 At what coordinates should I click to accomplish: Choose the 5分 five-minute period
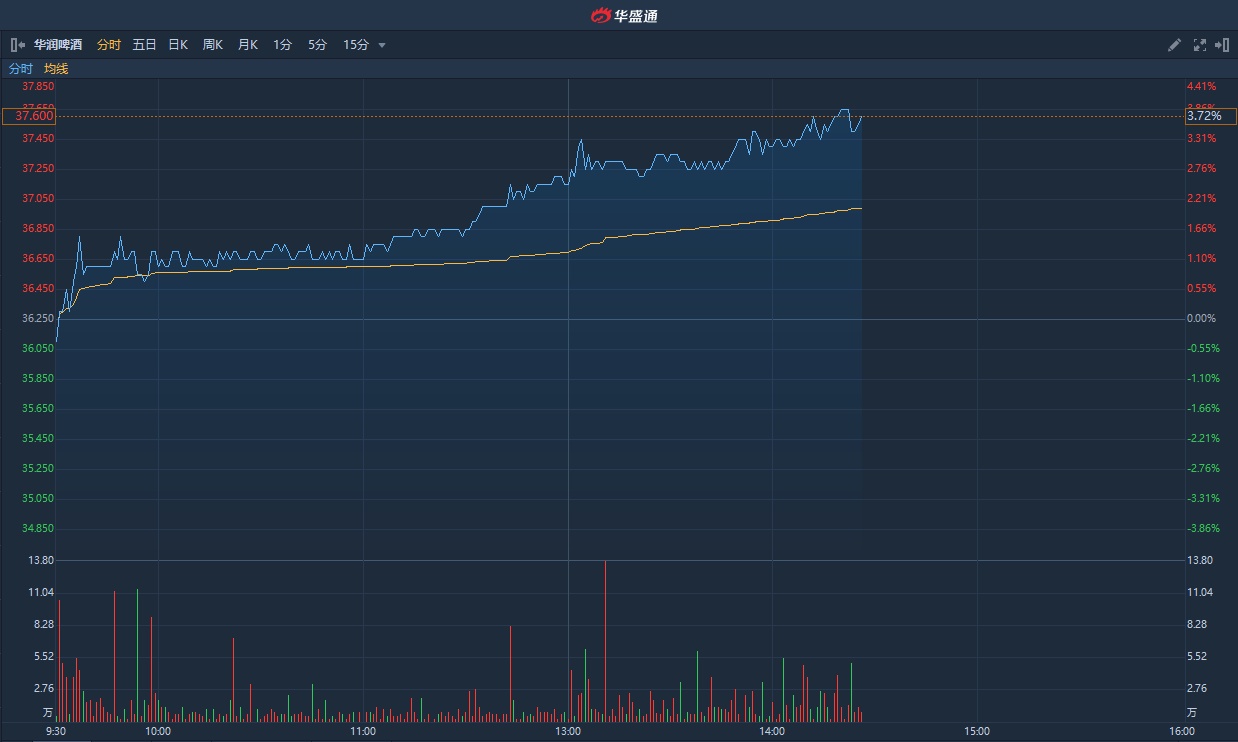tap(317, 45)
